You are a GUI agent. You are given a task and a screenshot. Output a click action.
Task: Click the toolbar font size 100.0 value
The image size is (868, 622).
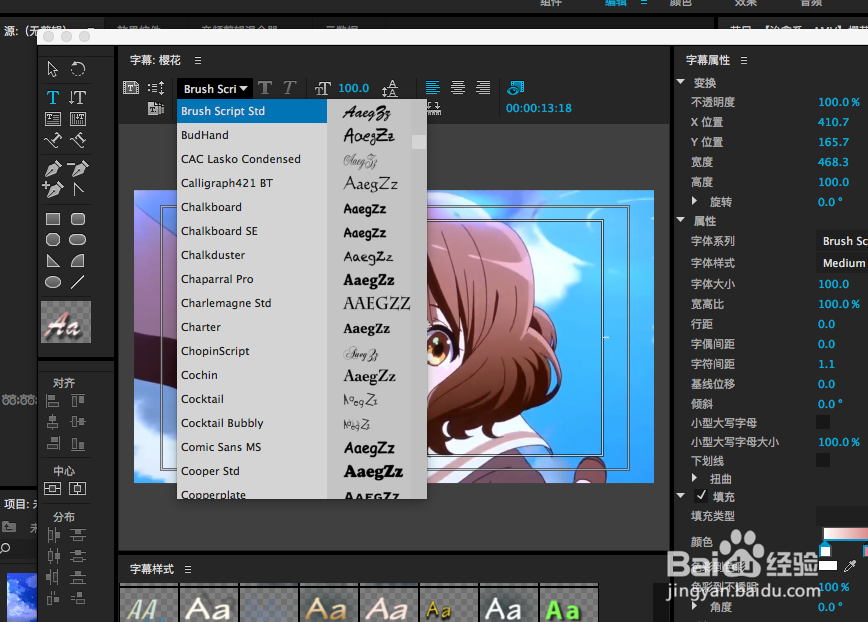point(353,88)
